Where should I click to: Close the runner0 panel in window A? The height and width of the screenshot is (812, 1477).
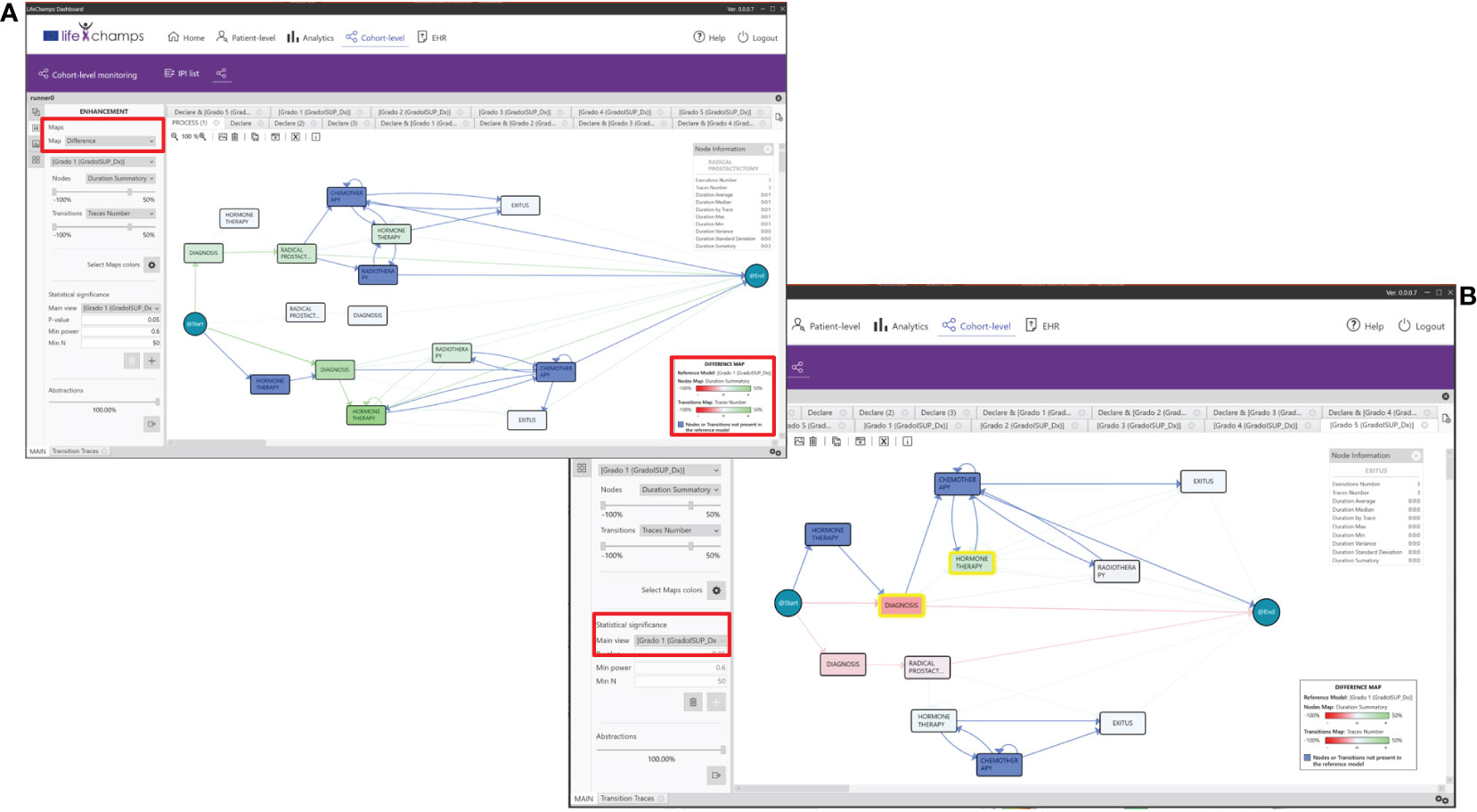(x=779, y=98)
